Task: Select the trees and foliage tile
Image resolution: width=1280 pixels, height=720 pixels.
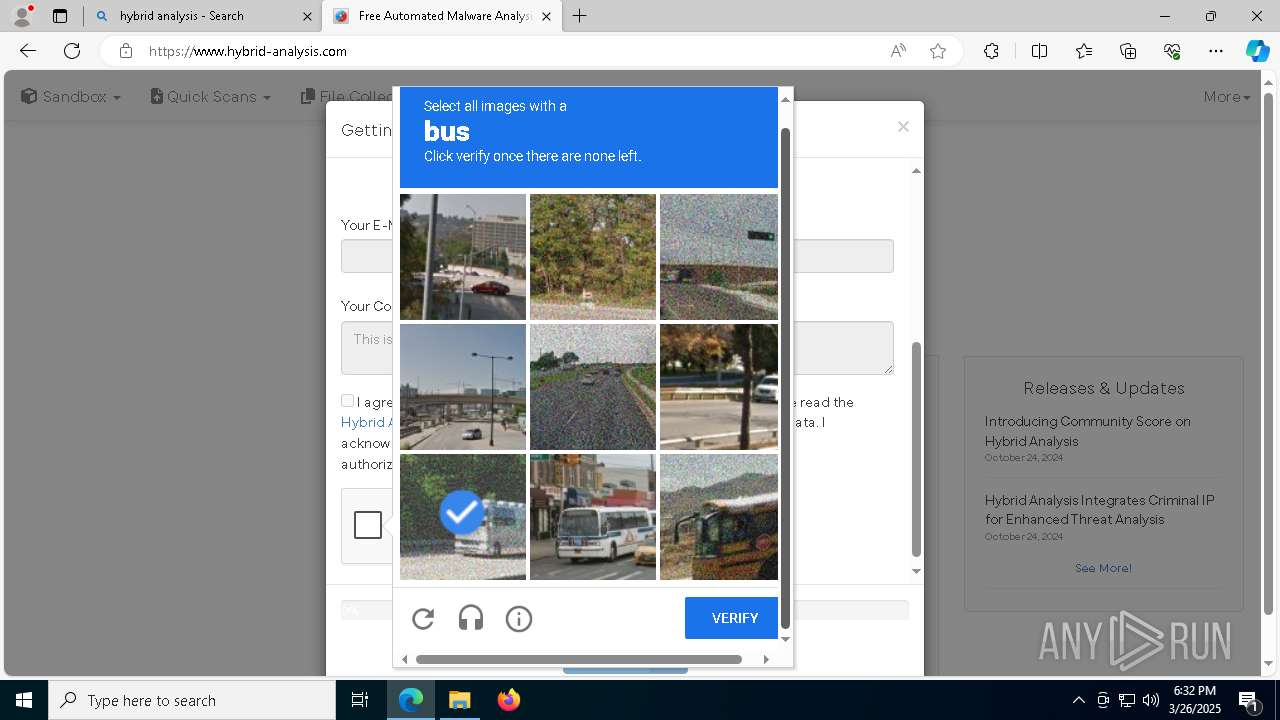Action: (593, 257)
